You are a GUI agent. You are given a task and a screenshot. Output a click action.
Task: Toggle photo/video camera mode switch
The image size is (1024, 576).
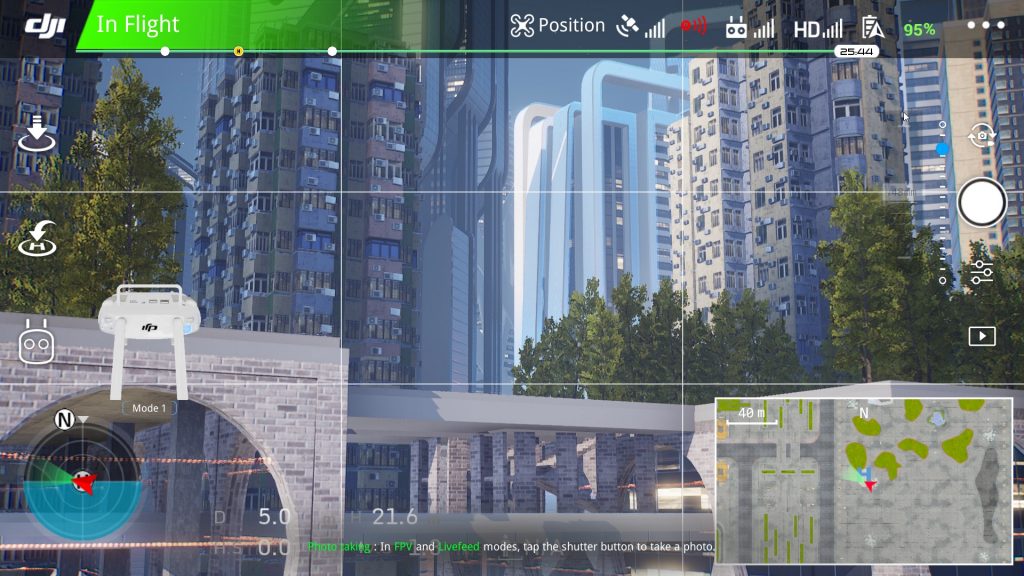point(982,135)
